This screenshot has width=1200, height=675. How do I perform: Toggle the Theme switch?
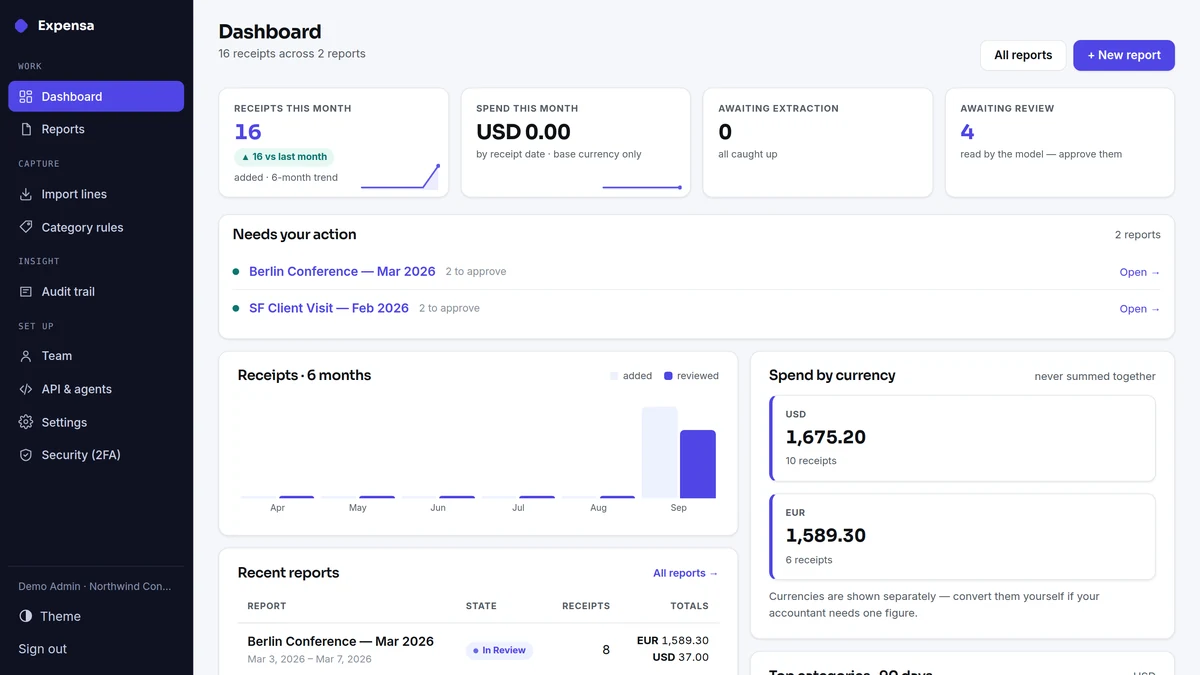point(96,616)
